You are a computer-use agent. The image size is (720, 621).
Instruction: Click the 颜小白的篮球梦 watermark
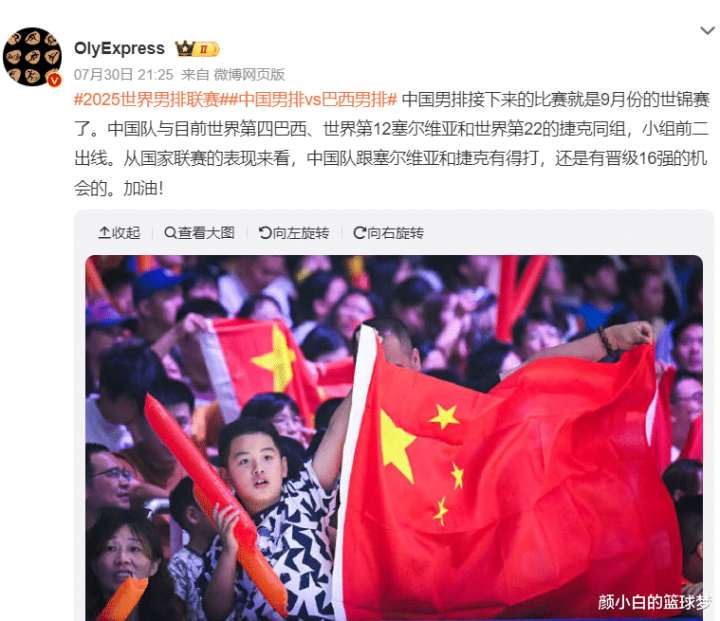[x=653, y=602]
